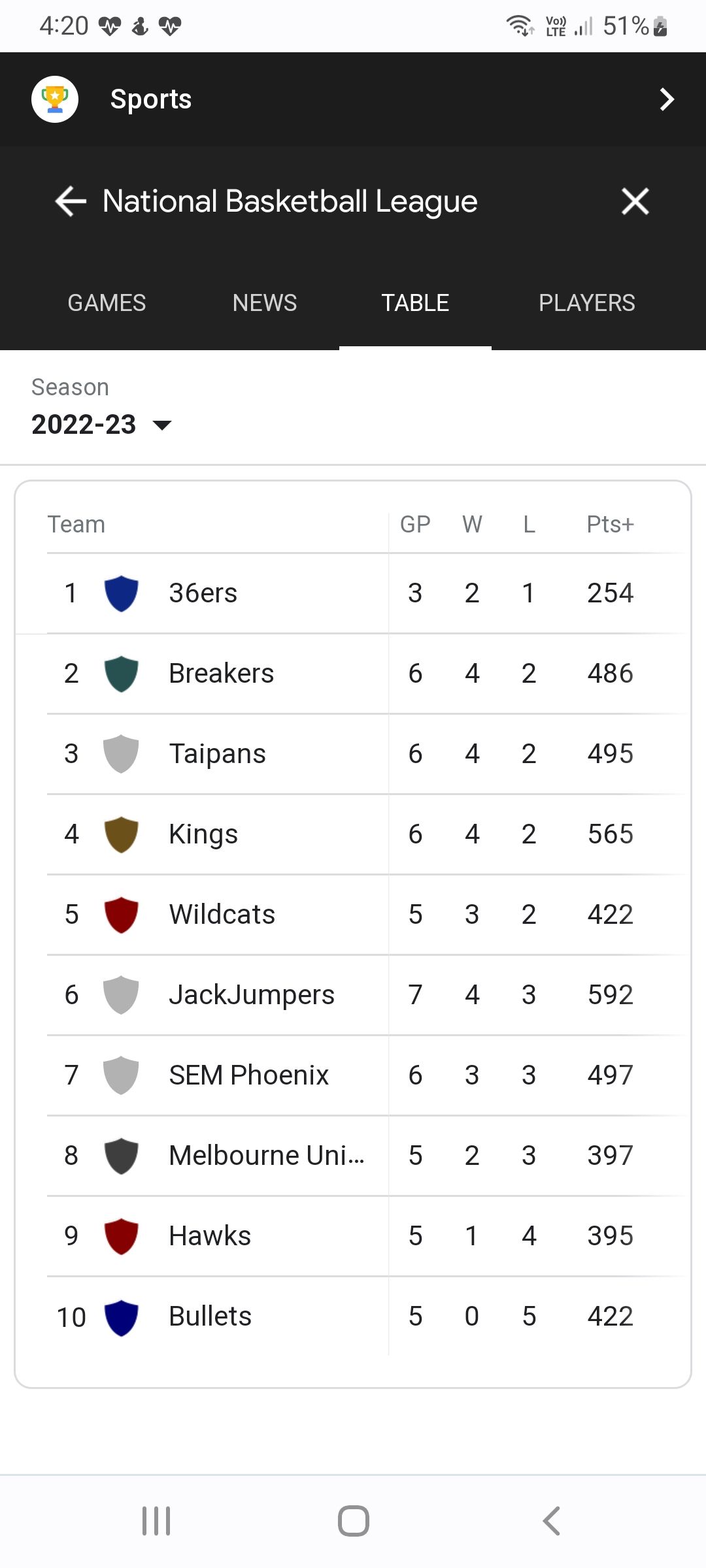Close the National Basketball League panel
706x1568 pixels.
[x=635, y=201]
